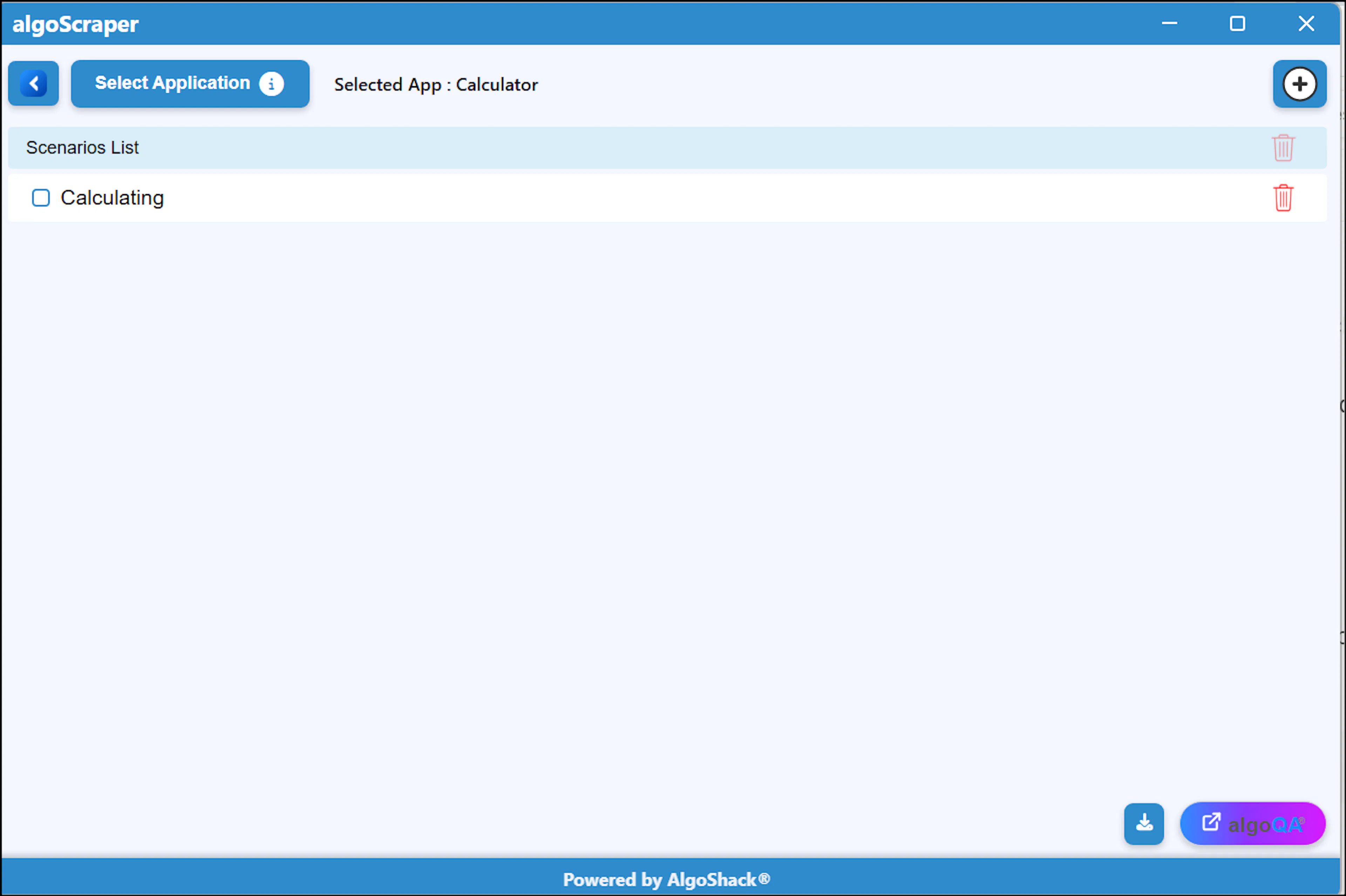Click the Selected App : Calculator label
The image size is (1346, 896).
435,84
